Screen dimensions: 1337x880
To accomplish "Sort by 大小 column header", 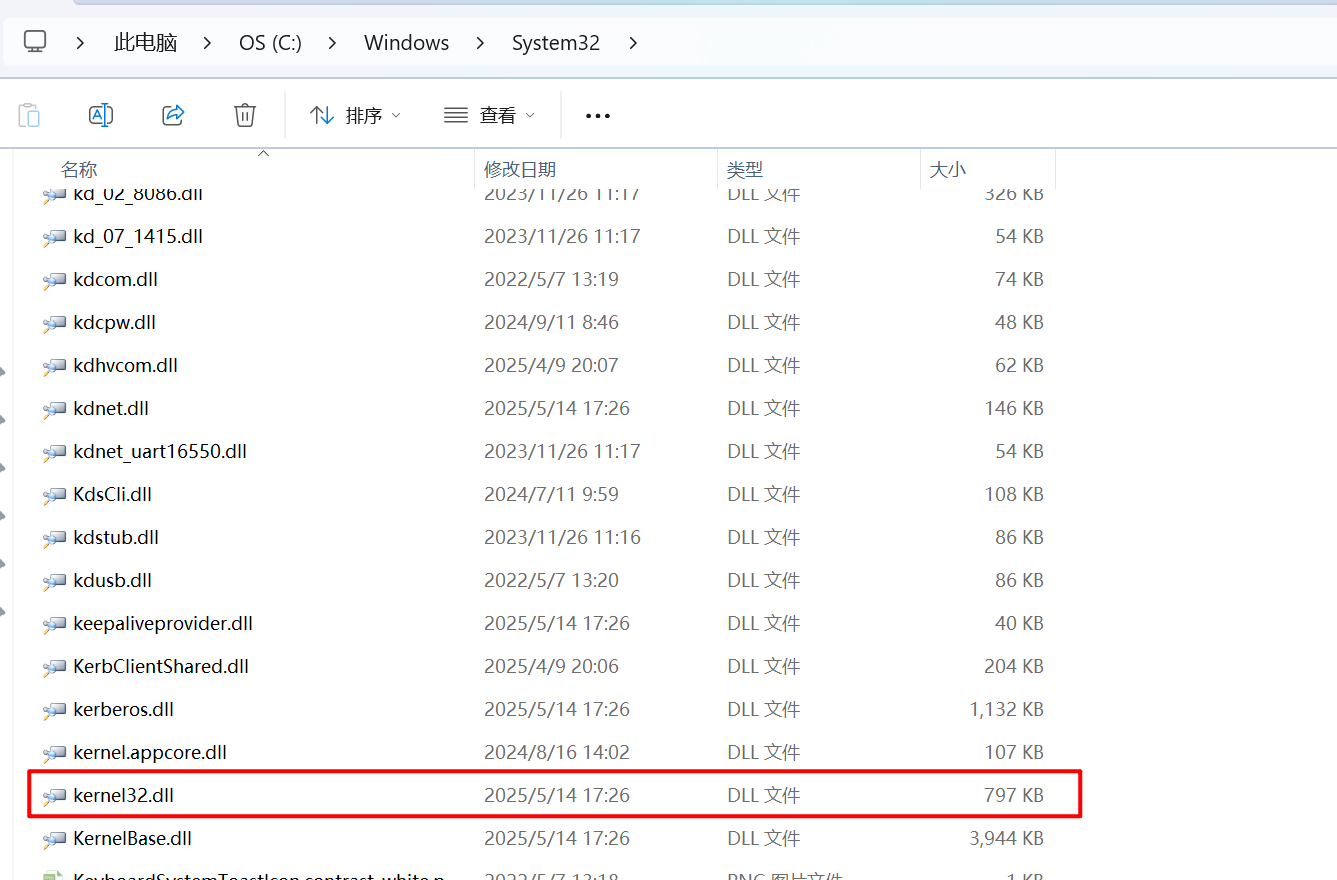I will click(x=947, y=170).
